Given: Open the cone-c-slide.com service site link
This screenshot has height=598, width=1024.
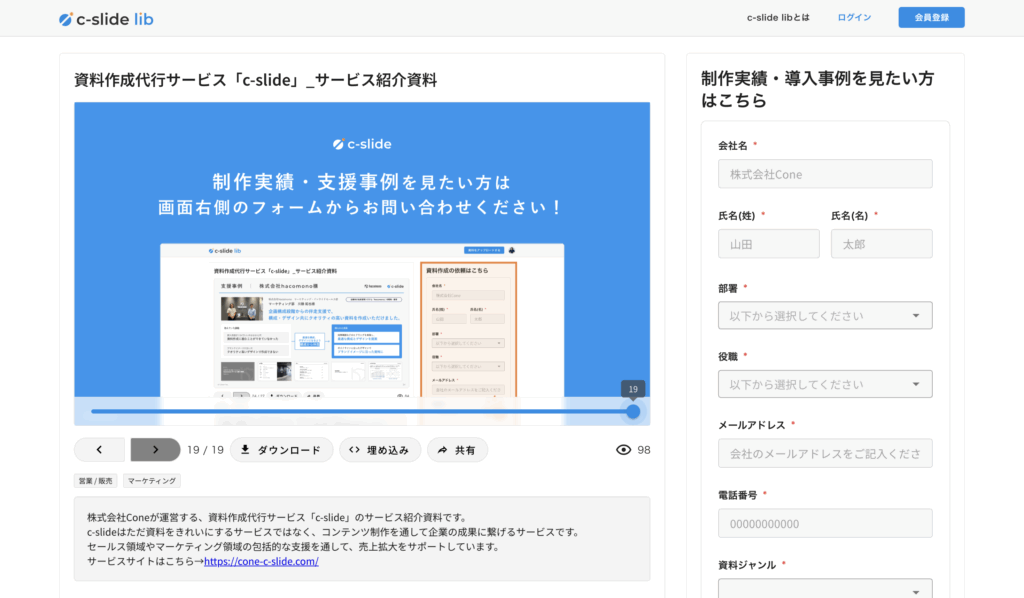Looking at the screenshot, I should pos(261,561).
